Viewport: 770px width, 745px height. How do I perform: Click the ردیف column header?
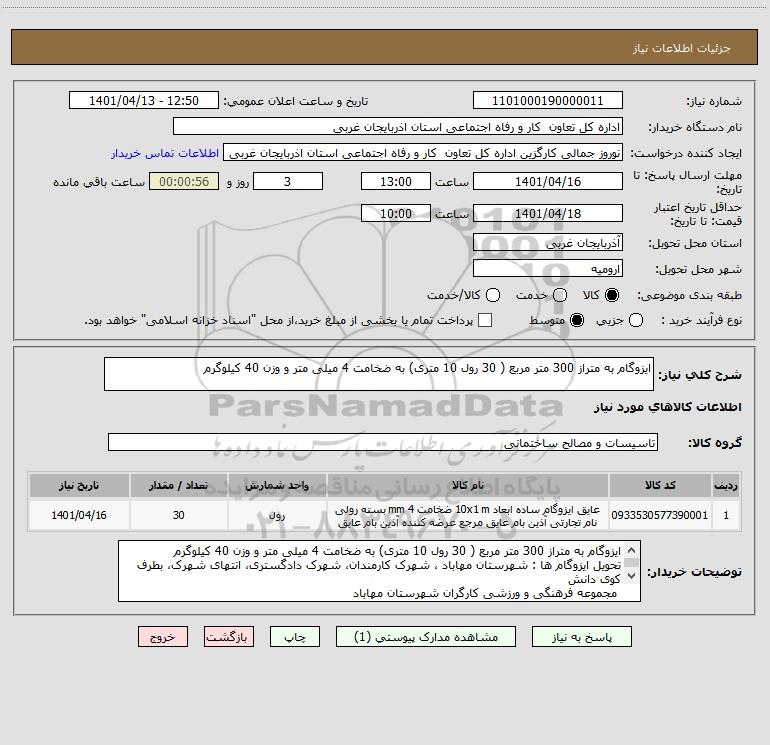(726, 485)
